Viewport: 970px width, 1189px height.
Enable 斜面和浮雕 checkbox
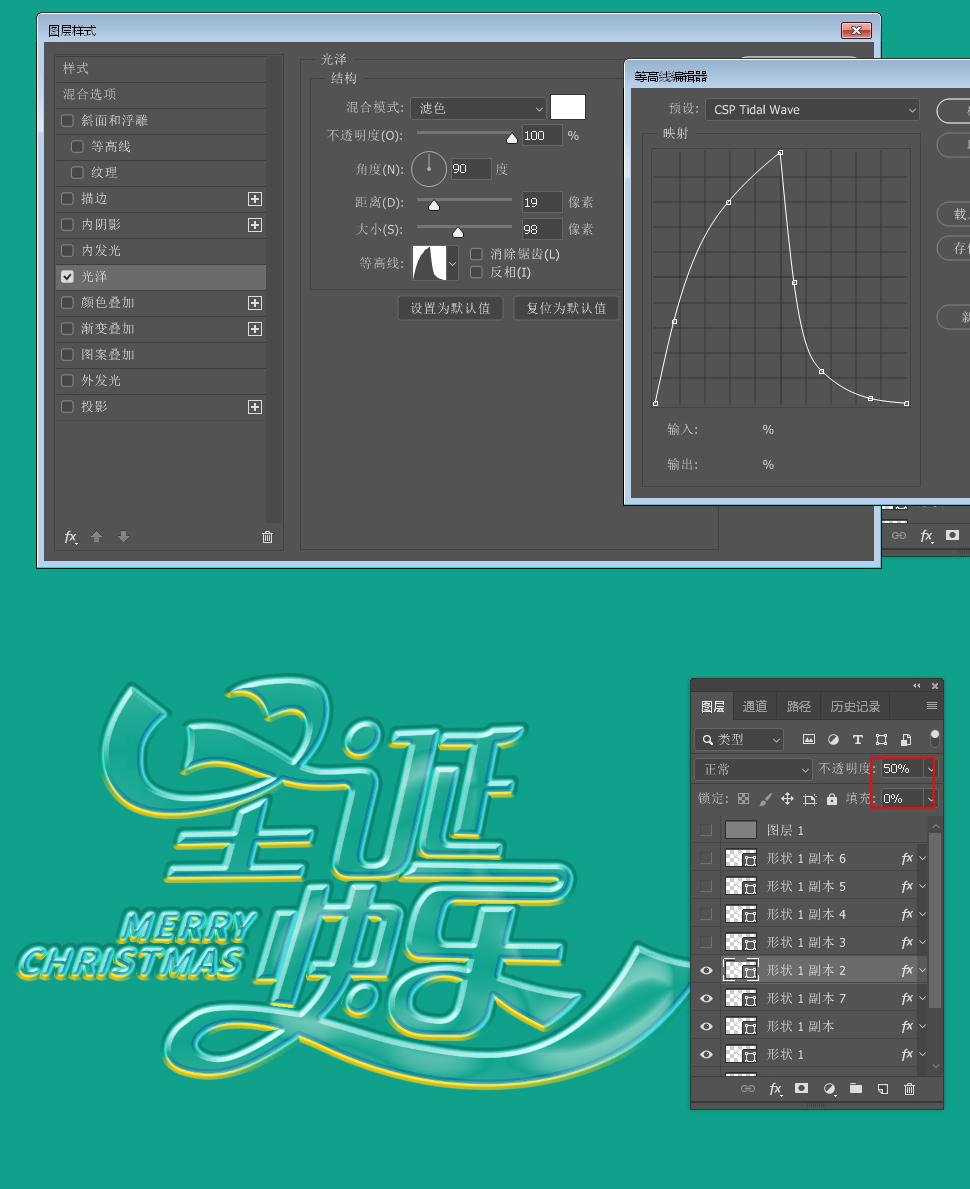click(67, 121)
